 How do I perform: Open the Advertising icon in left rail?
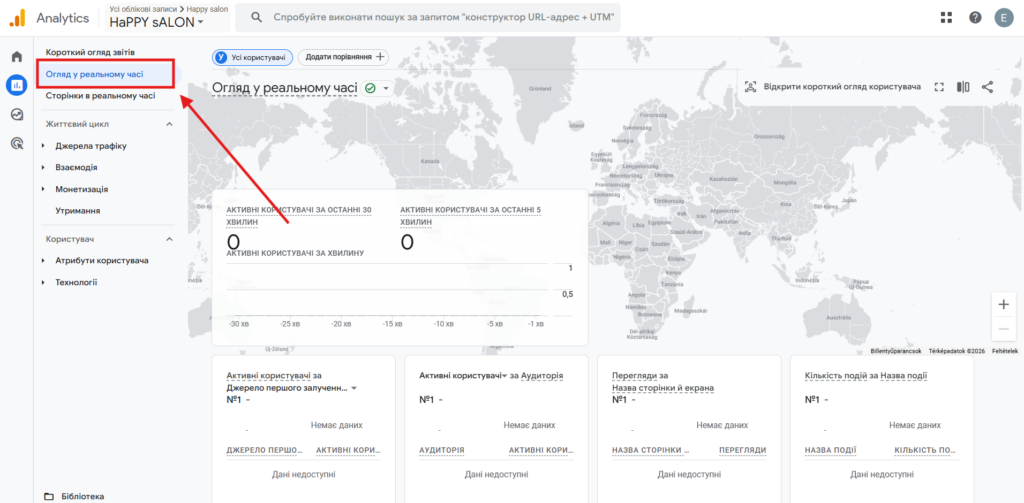point(16,143)
